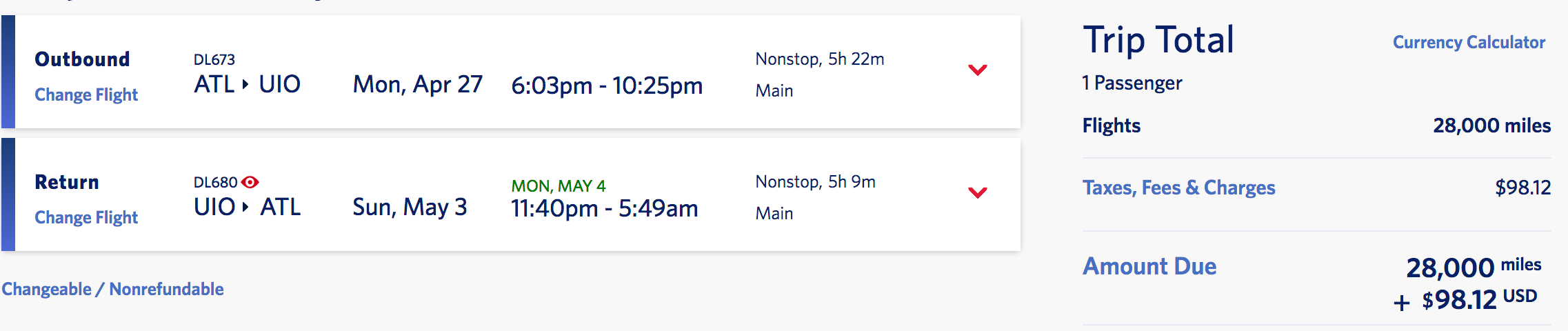Click the arrow icon between UIO and ATL

(245, 207)
